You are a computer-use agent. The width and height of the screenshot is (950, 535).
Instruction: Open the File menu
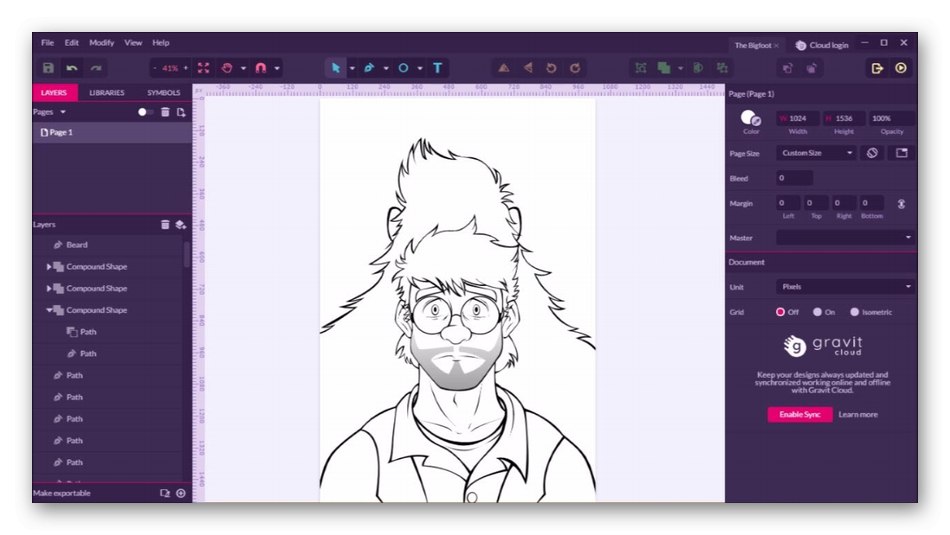click(x=47, y=43)
